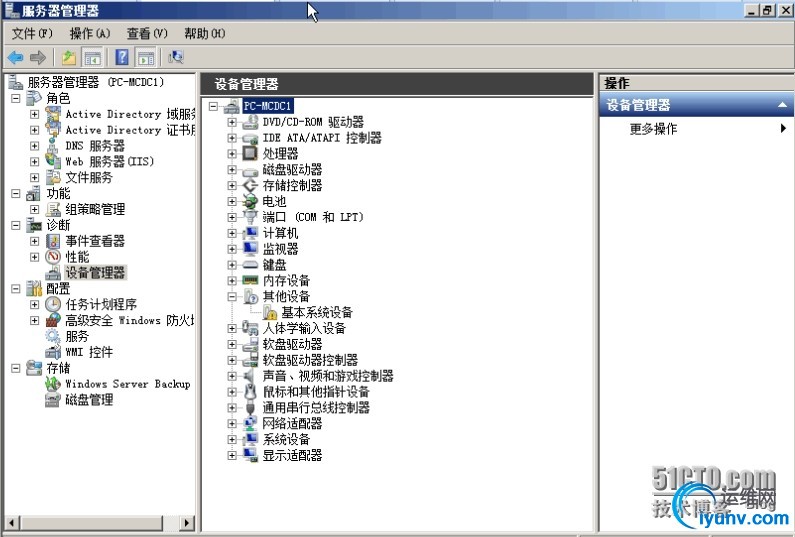Image resolution: width=795 pixels, height=537 pixels.
Task: Open the 查看(V) menu
Action: point(147,33)
